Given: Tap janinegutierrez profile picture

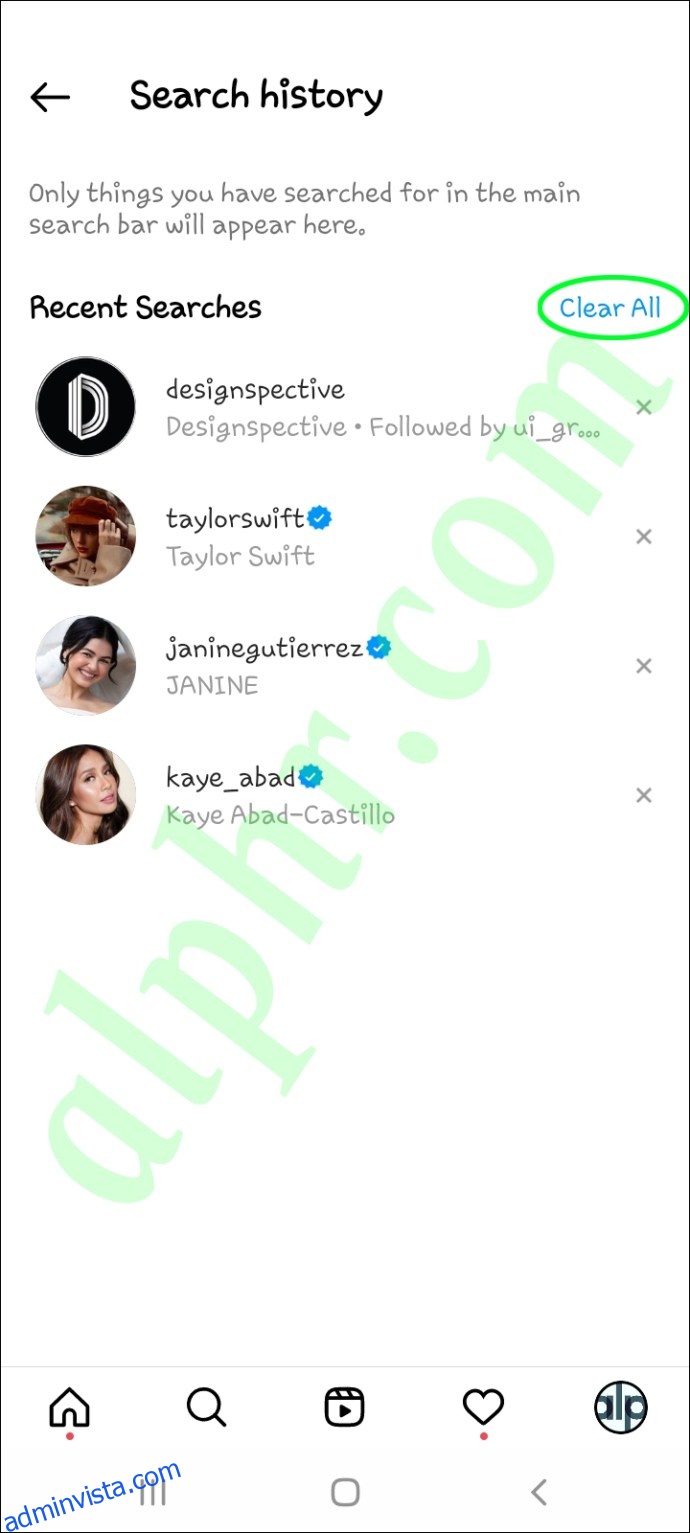Looking at the screenshot, I should [85, 666].
